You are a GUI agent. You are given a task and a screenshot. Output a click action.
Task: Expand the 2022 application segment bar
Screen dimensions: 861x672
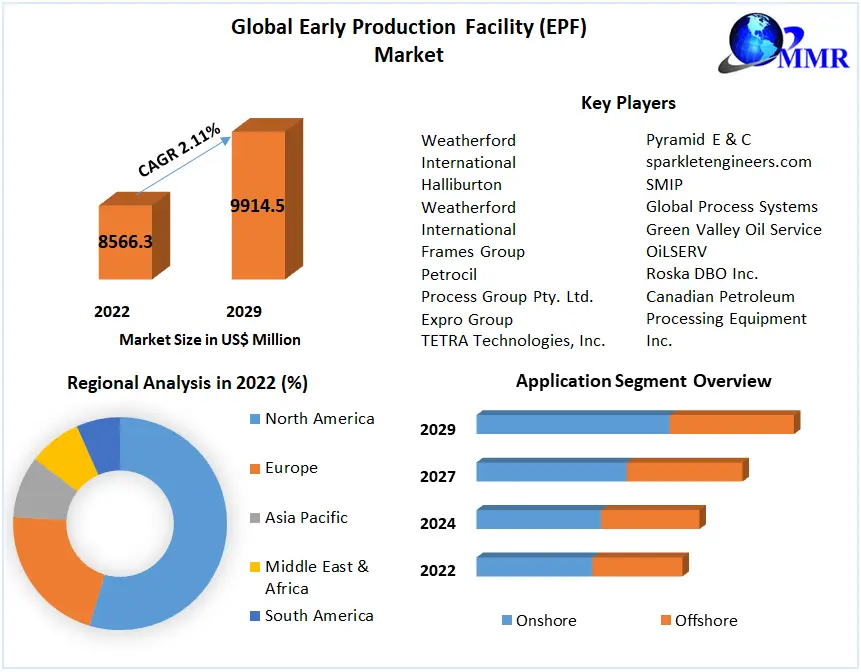click(x=580, y=564)
